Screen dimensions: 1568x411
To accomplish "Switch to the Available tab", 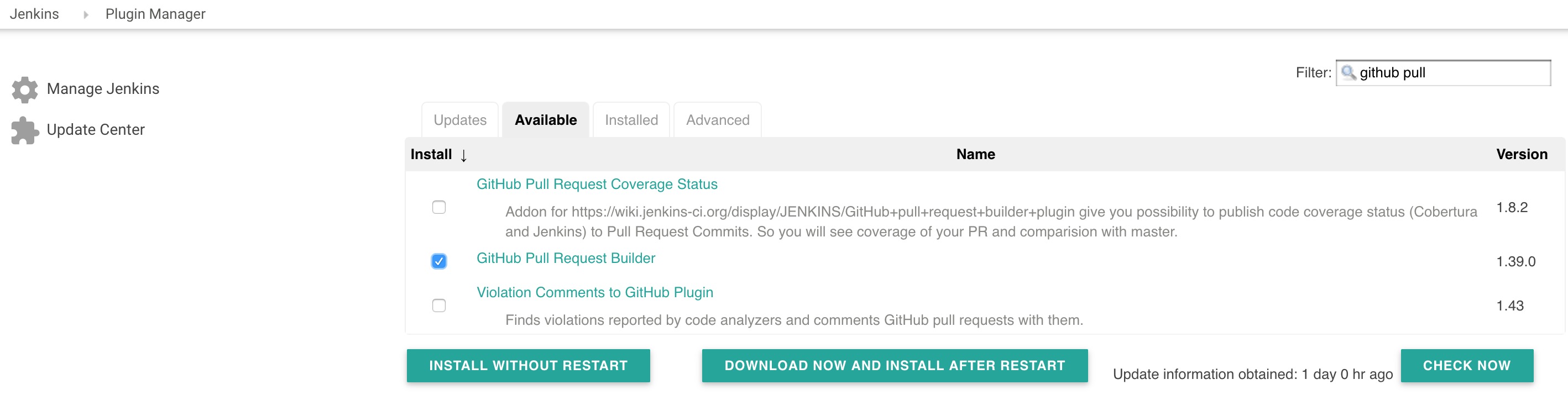I will pyautogui.click(x=545, y=120).
